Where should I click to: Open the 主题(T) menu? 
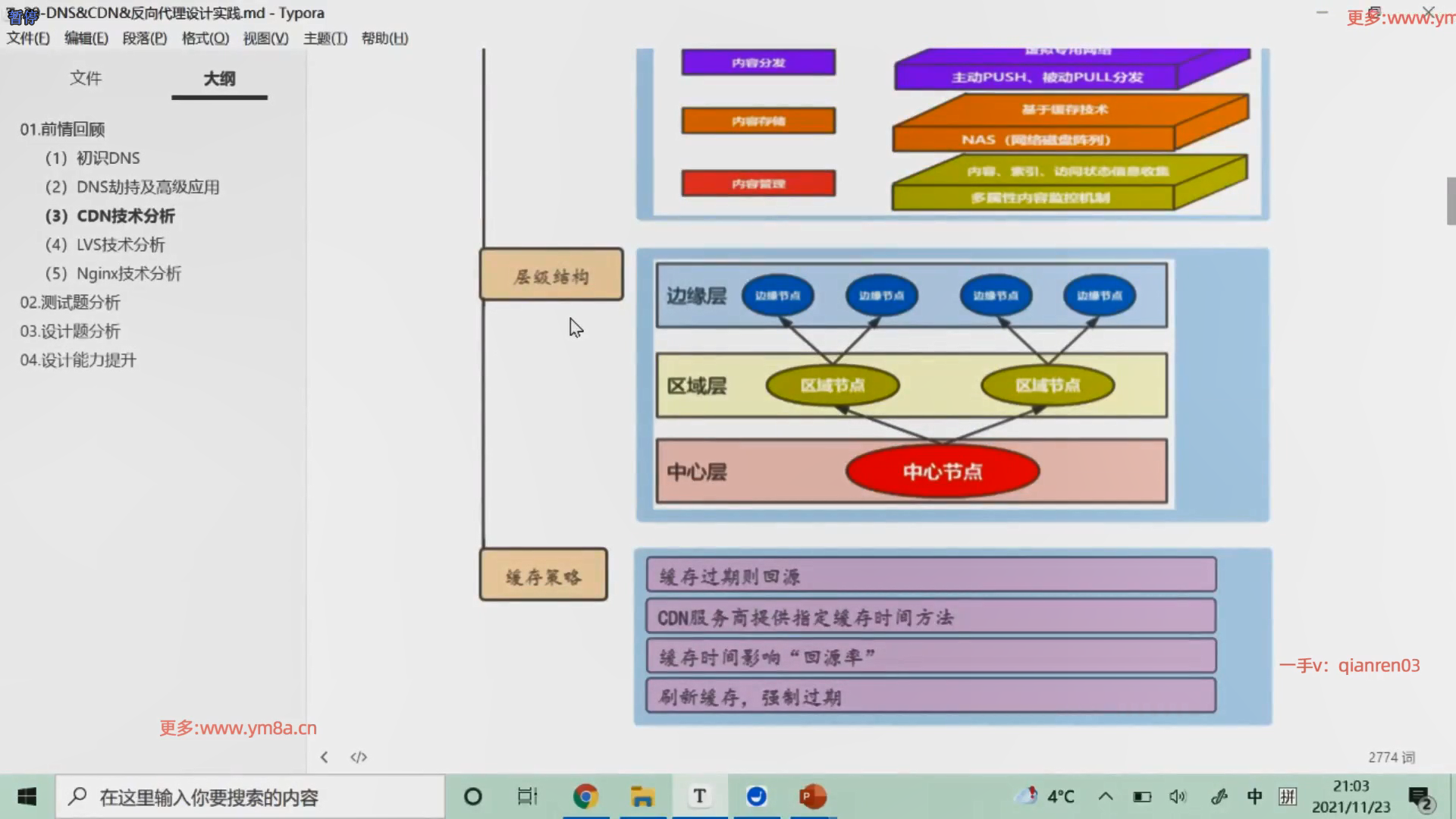tap(325, 38)
